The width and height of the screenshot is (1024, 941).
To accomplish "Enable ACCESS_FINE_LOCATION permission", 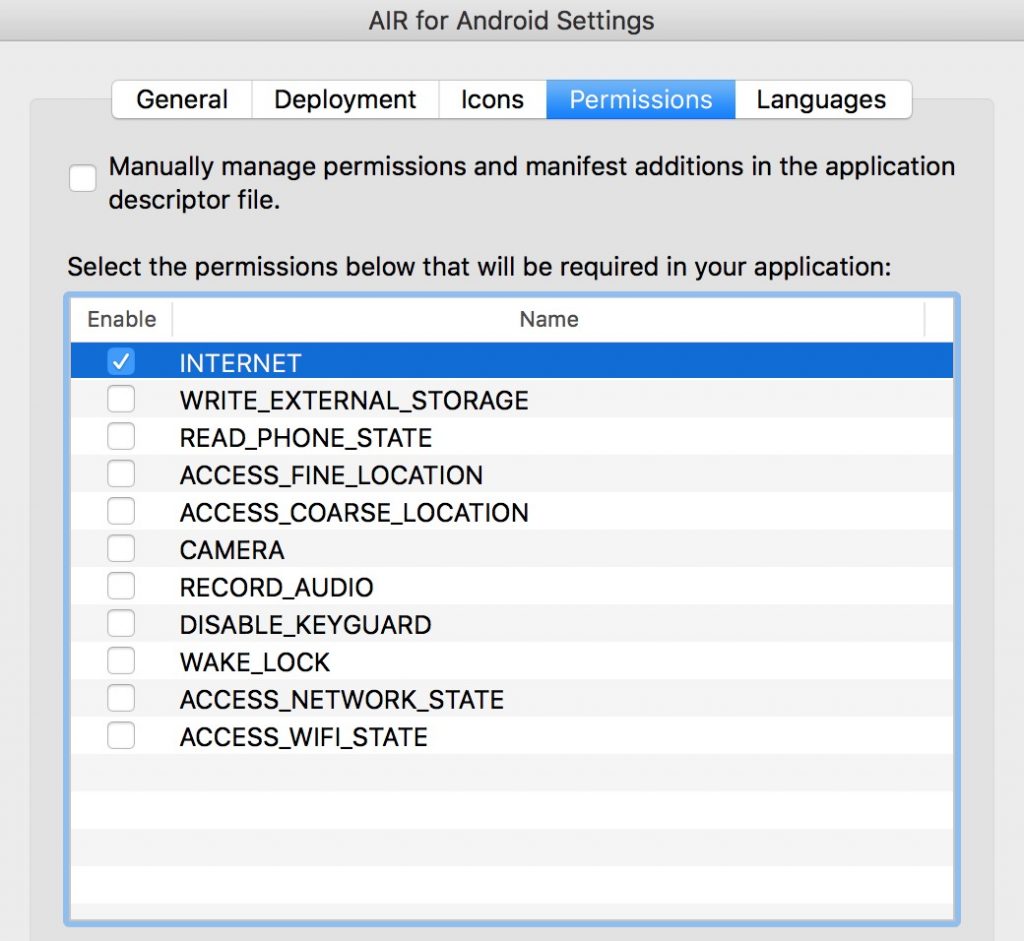I will pos(121,473).
